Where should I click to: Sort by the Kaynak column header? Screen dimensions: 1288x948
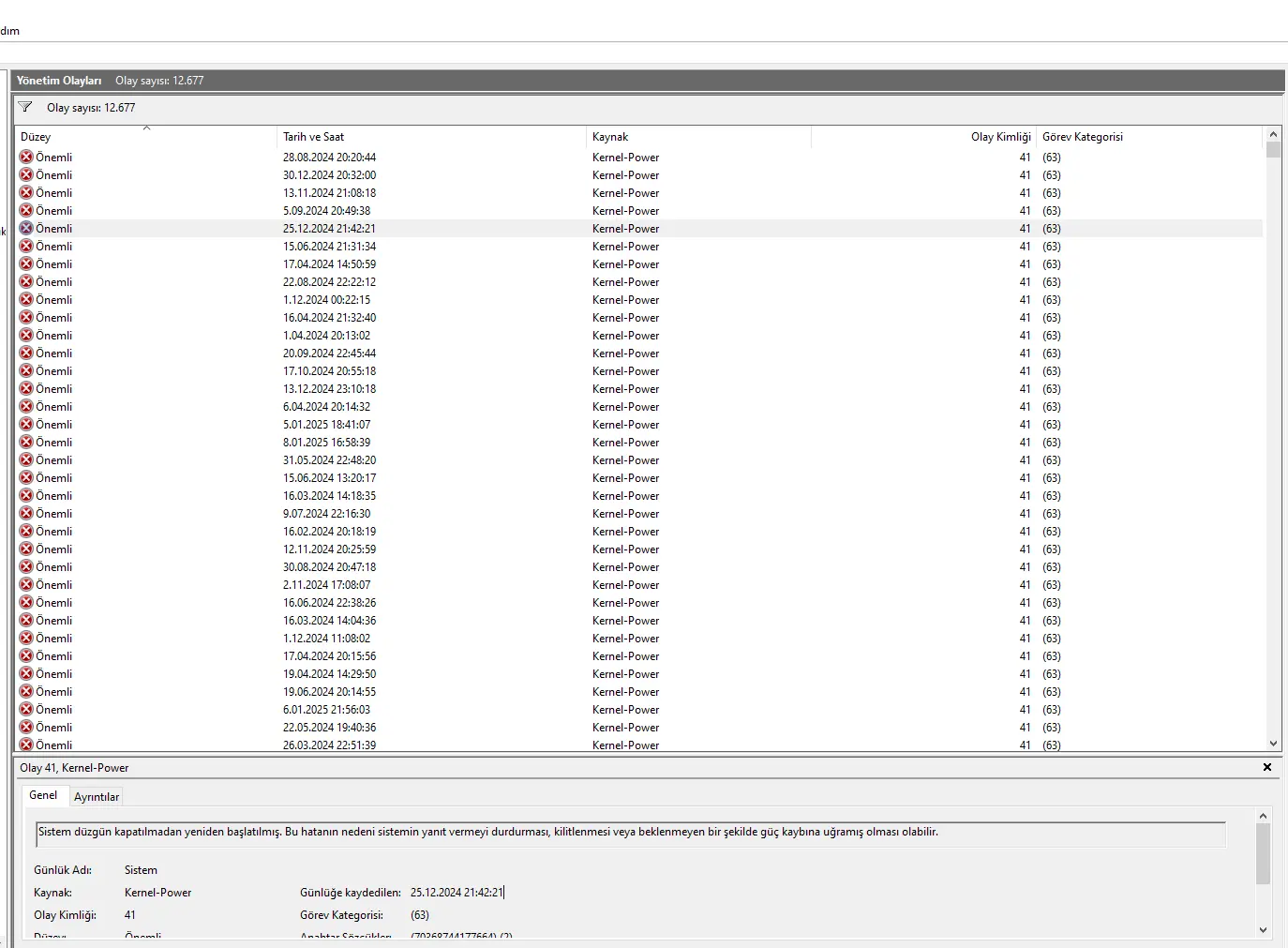pyautogui.click(x=698, y=137)
